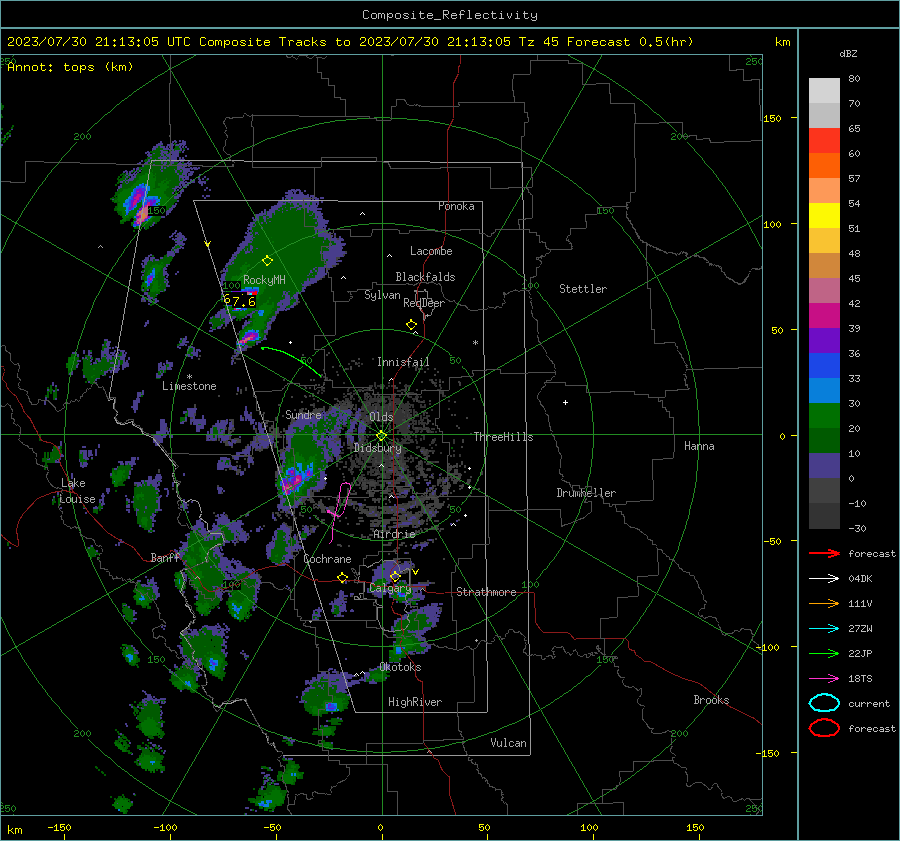Click the ThreeHills city label
This screenshot has width=900, height=841.
(503, 437)
